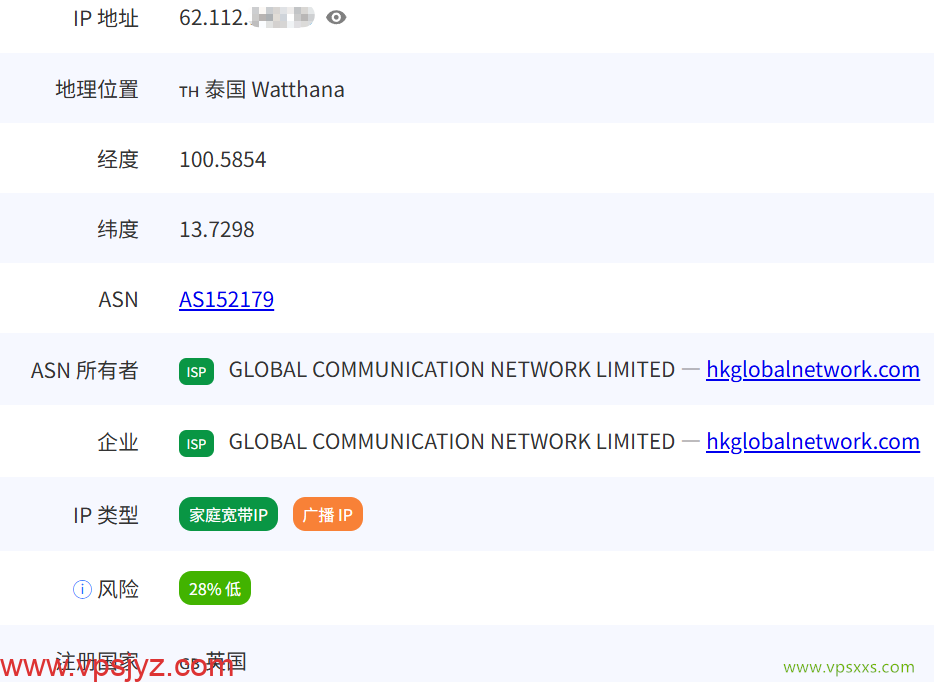Click the 地理位置 row label
The height and width of the screenshot is (682, 934).
click(96, 89)
